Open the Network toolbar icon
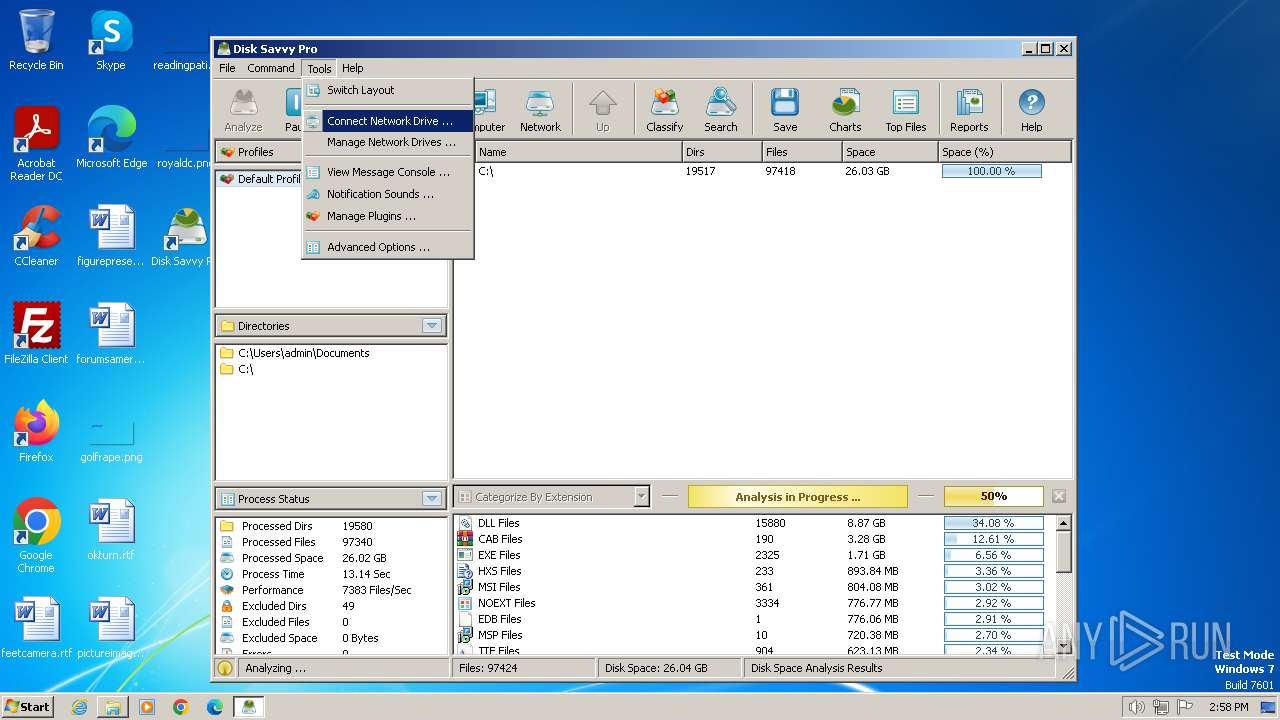1280x720 pixels. [540, 110]
